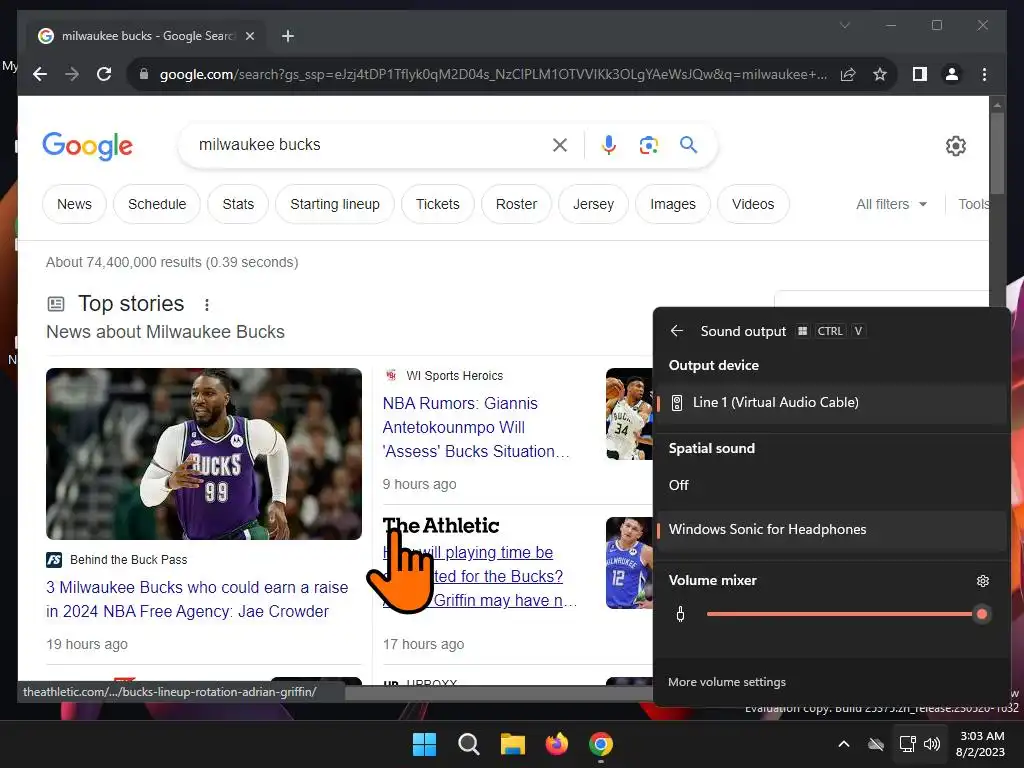Viewport: 1024px width, 768px height.
Task: Share this page via address bar icon
Action: pyautogui.click(x=848, y=74)
